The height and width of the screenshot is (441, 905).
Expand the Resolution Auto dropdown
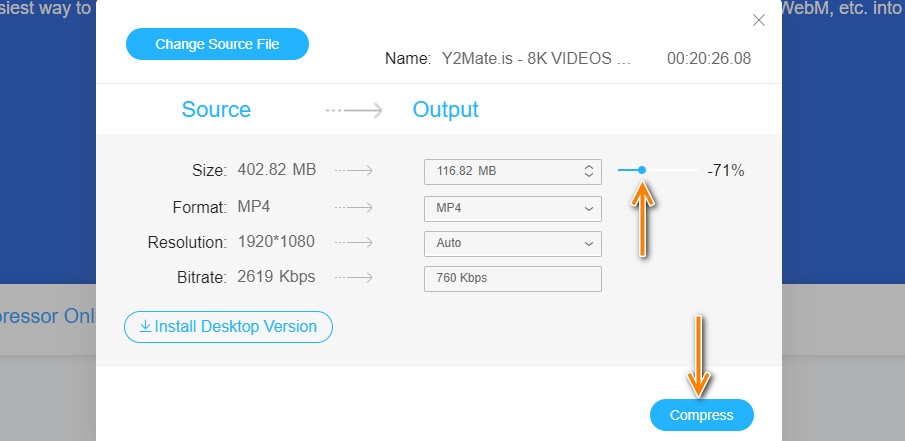coord(512,243)
